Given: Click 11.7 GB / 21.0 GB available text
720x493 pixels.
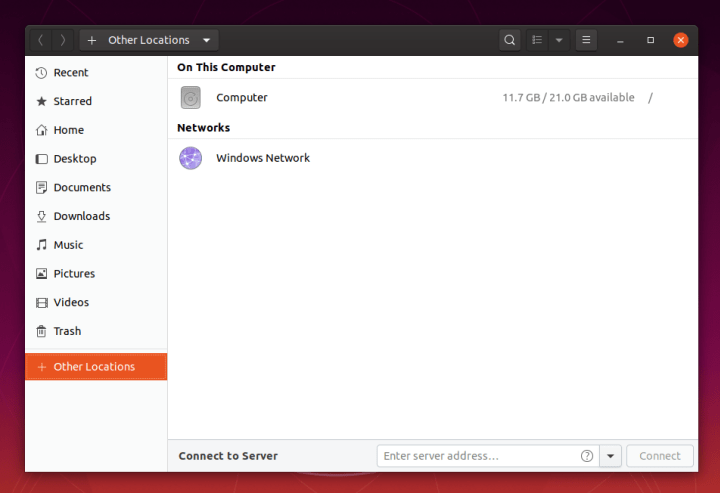Looking at the screenshot, I should 568,97.
